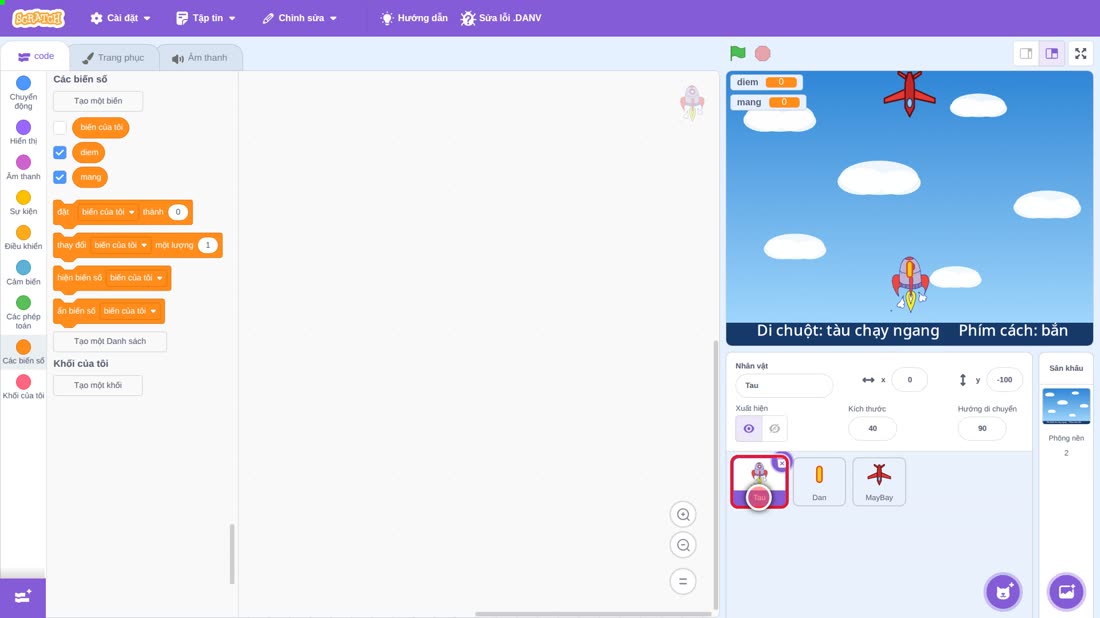
Task: Open the add extension button
Action: (x=22, y=597)
